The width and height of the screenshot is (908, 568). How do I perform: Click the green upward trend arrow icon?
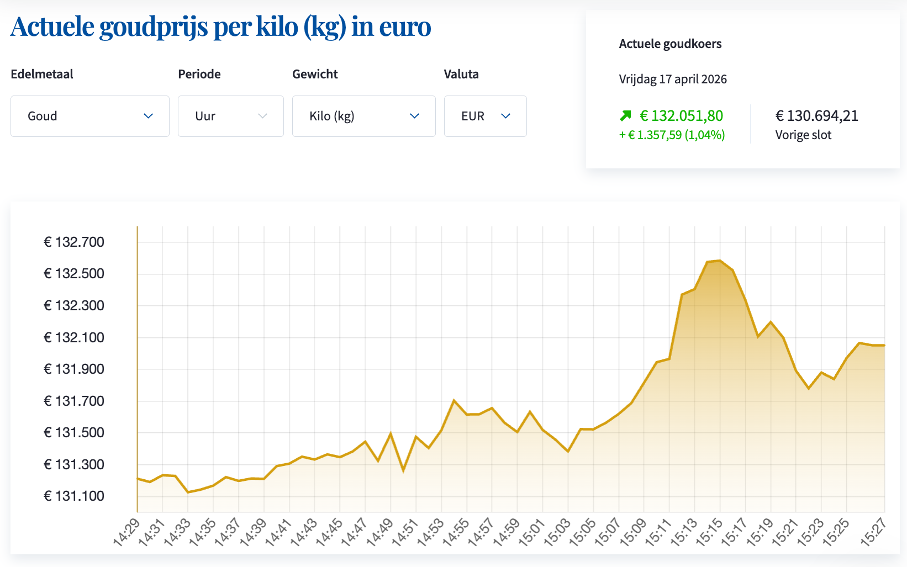point(627,116)
